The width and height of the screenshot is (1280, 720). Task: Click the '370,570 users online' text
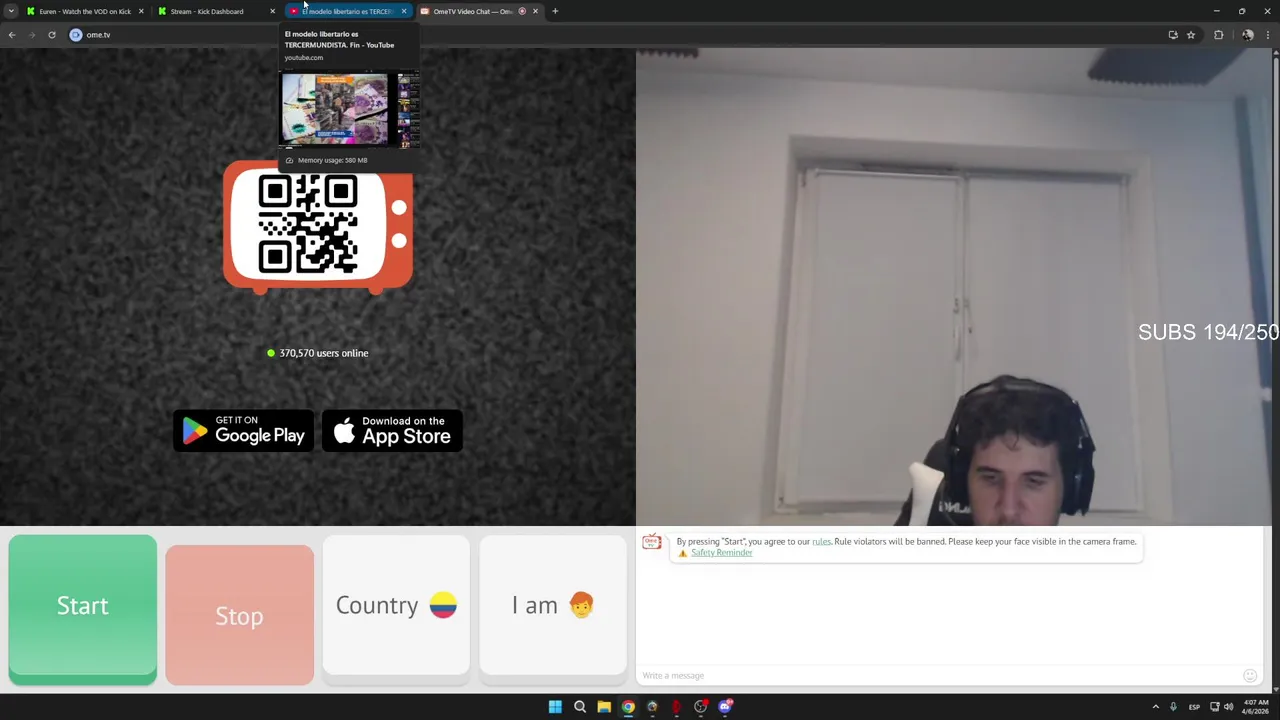click(x=324, y=353)
